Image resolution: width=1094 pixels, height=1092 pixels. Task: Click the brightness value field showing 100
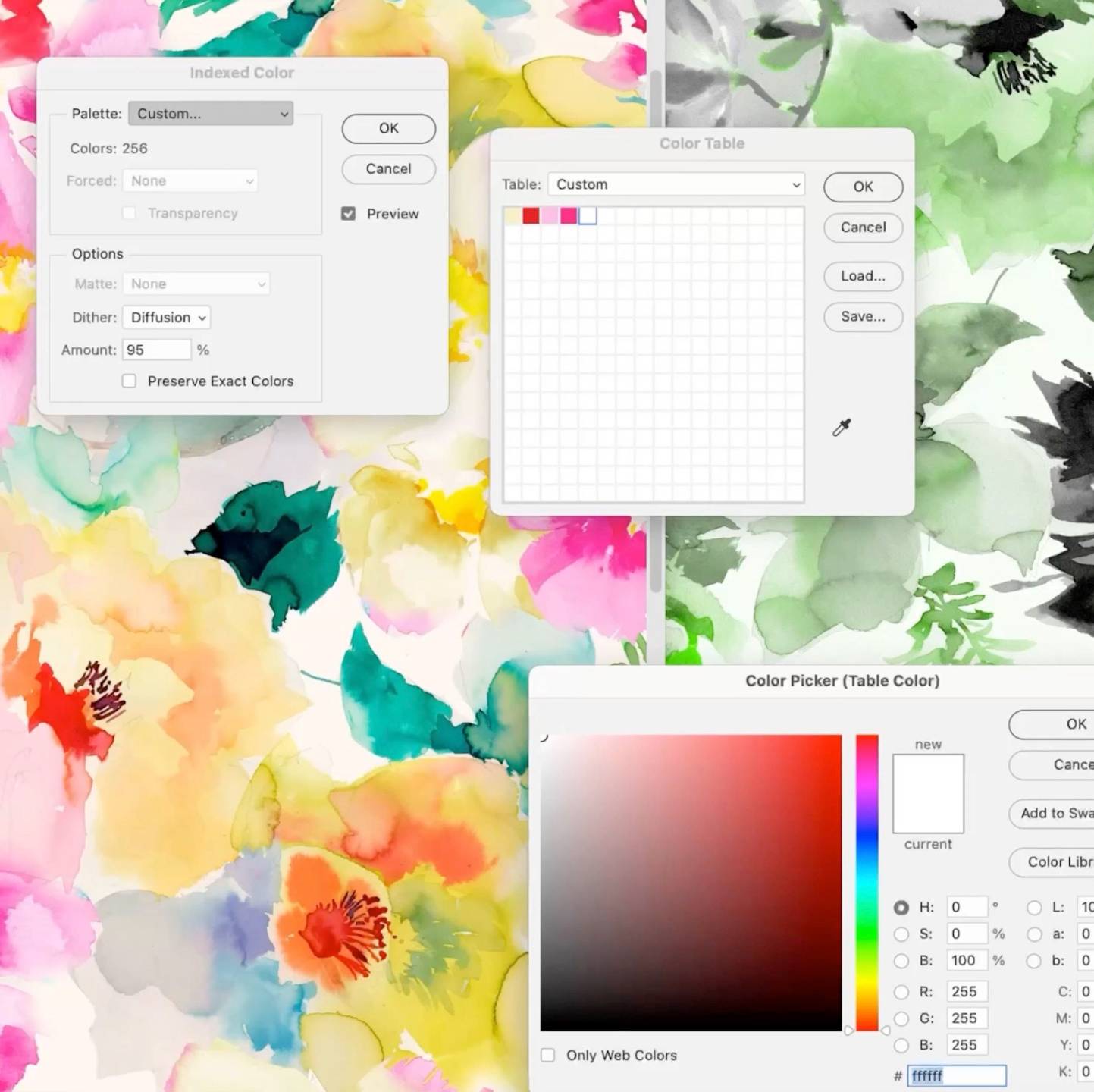967,961
